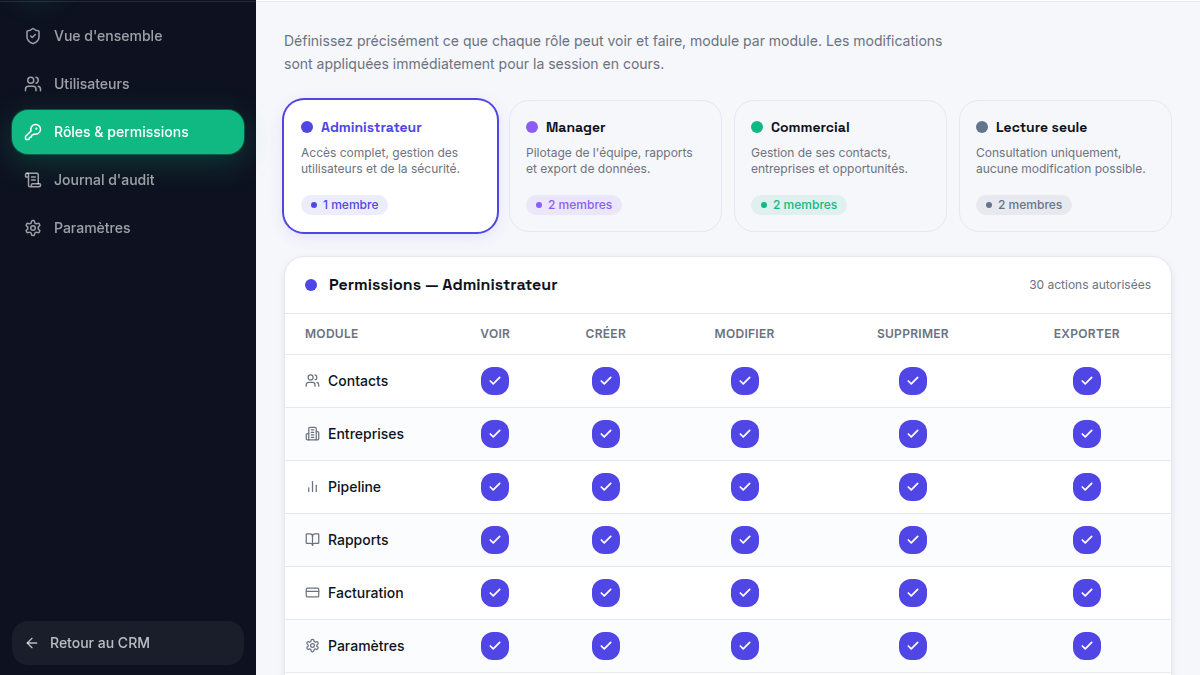Select the Administrateur role card
1200x675 pixels.
(390, 166)
